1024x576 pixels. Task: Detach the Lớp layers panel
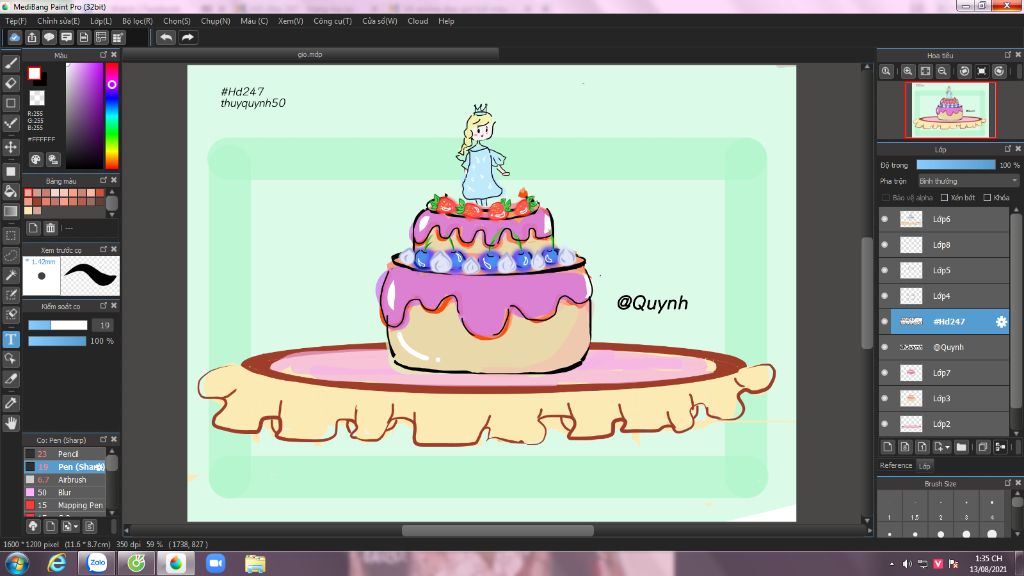(x=1007, y=149)
